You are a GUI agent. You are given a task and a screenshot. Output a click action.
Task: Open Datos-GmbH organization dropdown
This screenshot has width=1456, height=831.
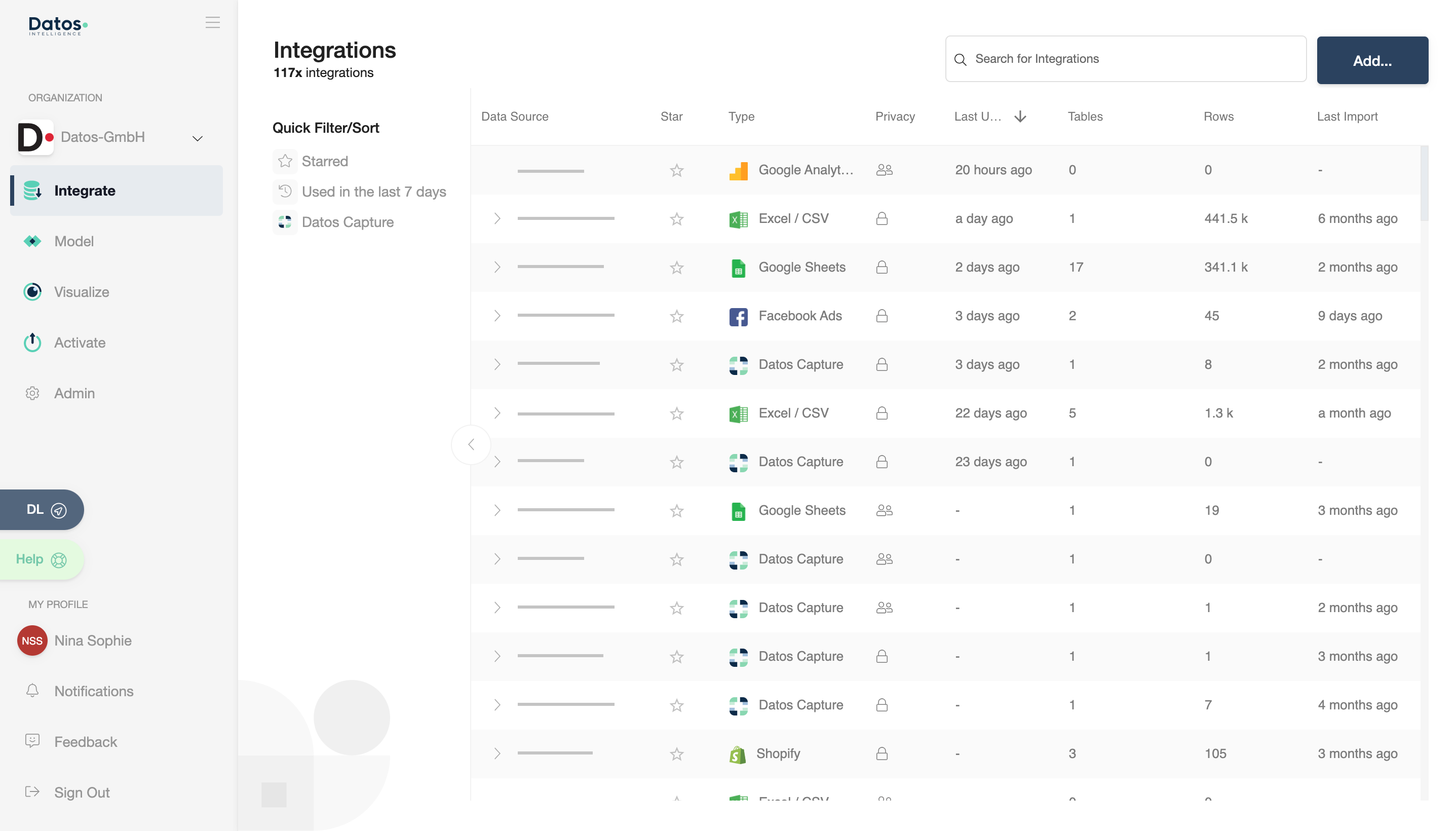(197, 138)
